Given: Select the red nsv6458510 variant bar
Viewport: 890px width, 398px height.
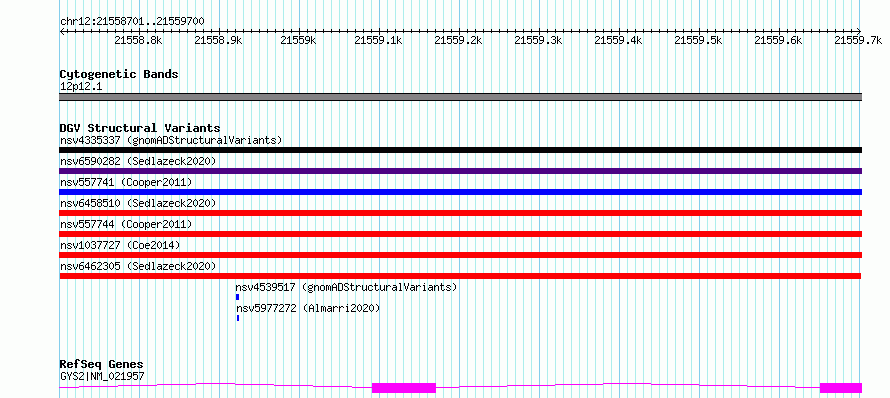Looking at the screenshot, I should [461, 213].
